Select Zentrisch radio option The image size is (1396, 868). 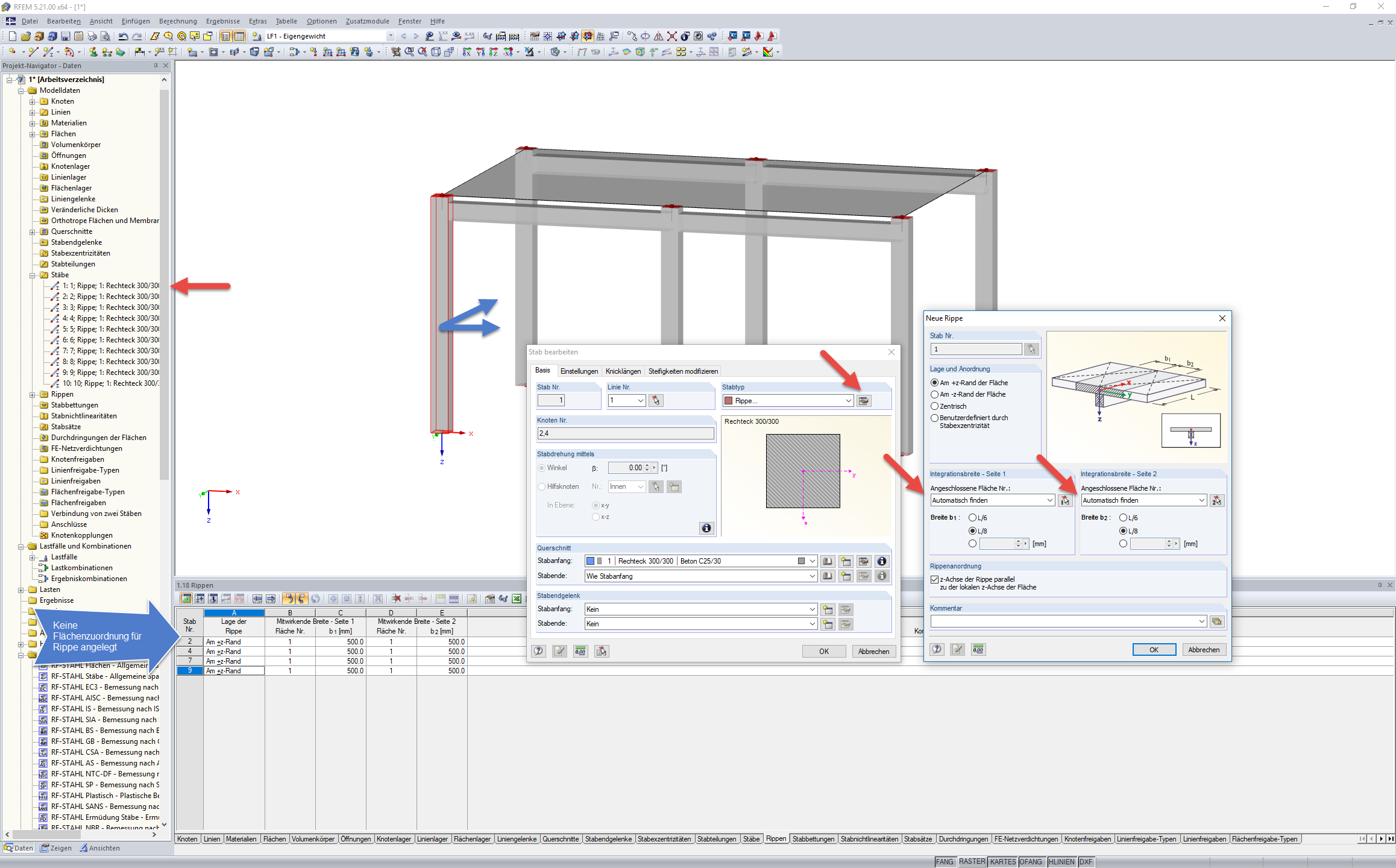(x=935, y=406)
